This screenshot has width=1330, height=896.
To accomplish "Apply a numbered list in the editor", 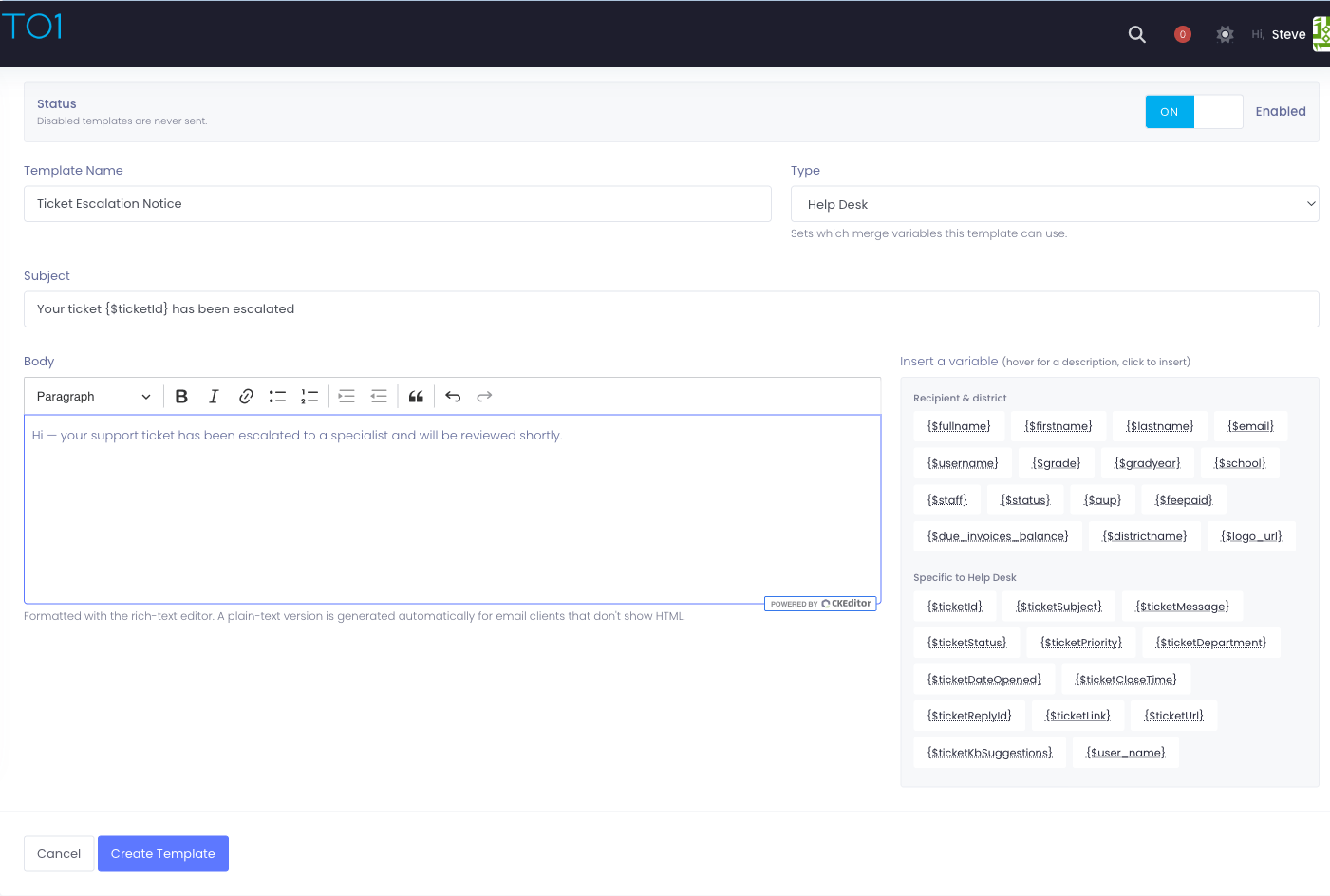I will click(x=309, y=397).
